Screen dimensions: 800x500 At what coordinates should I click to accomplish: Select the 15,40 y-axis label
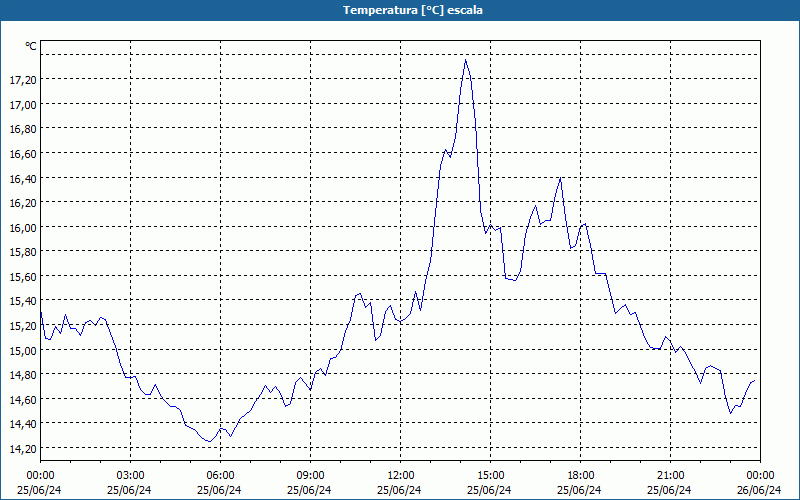(x=23, y=301)
